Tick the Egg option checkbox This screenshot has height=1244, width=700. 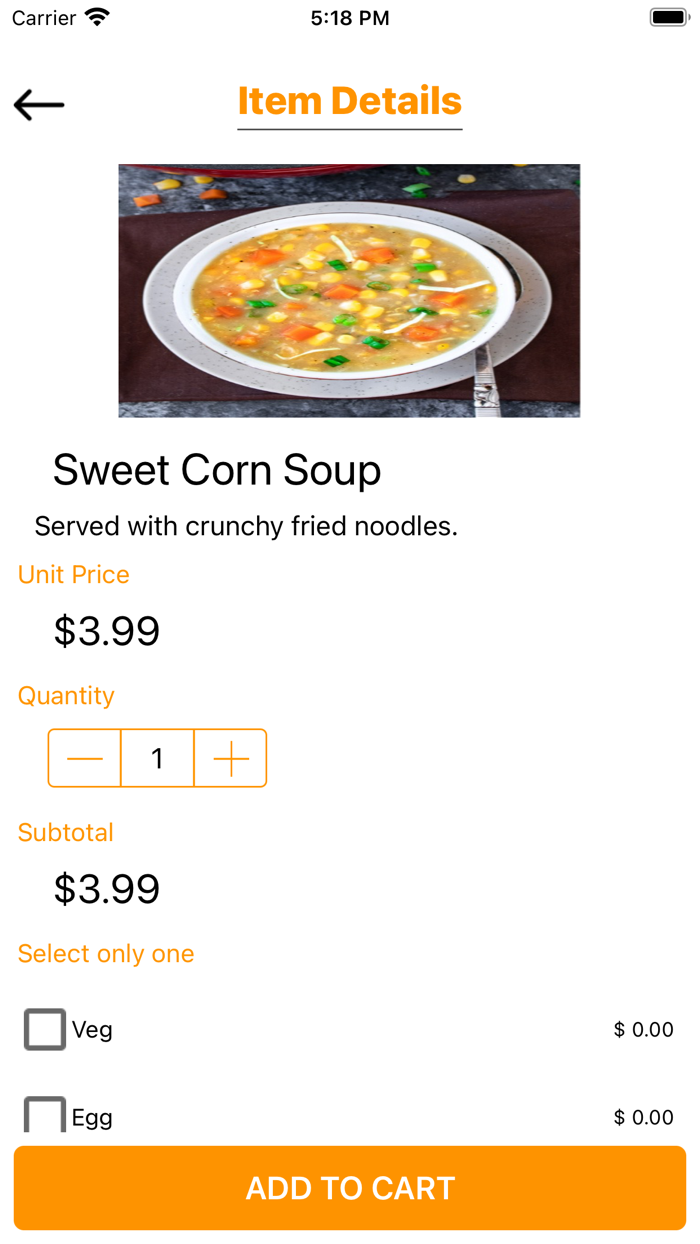(45, 1116)
